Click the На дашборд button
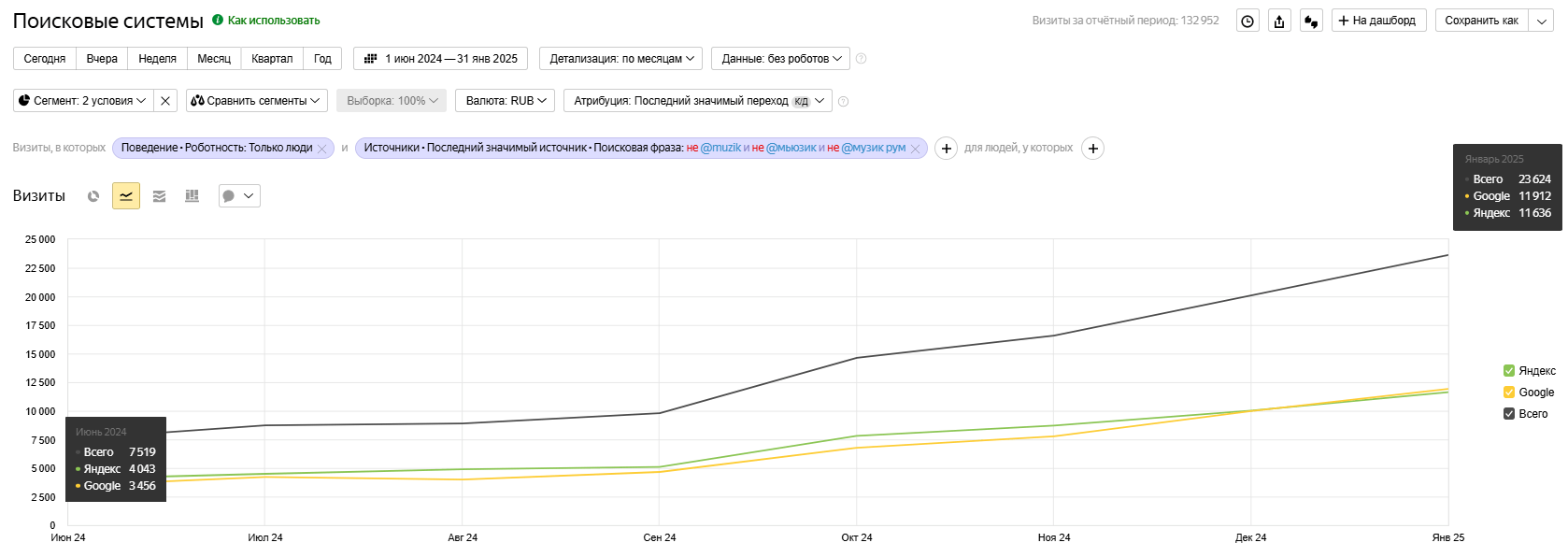Screen dimensions: 1568x557 (1377, 21)
